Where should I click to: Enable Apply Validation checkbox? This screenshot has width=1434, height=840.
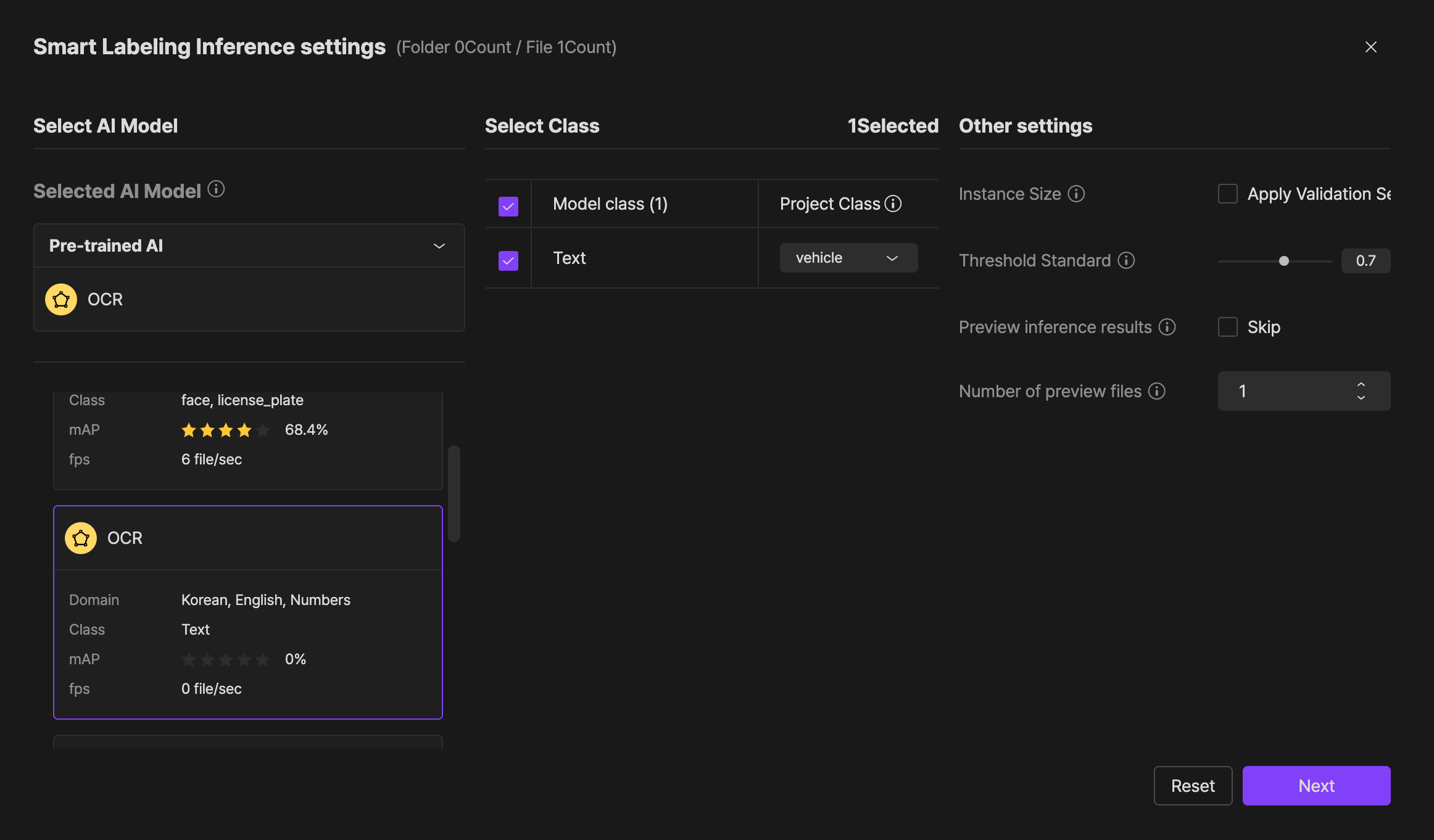coord(1228,194)
